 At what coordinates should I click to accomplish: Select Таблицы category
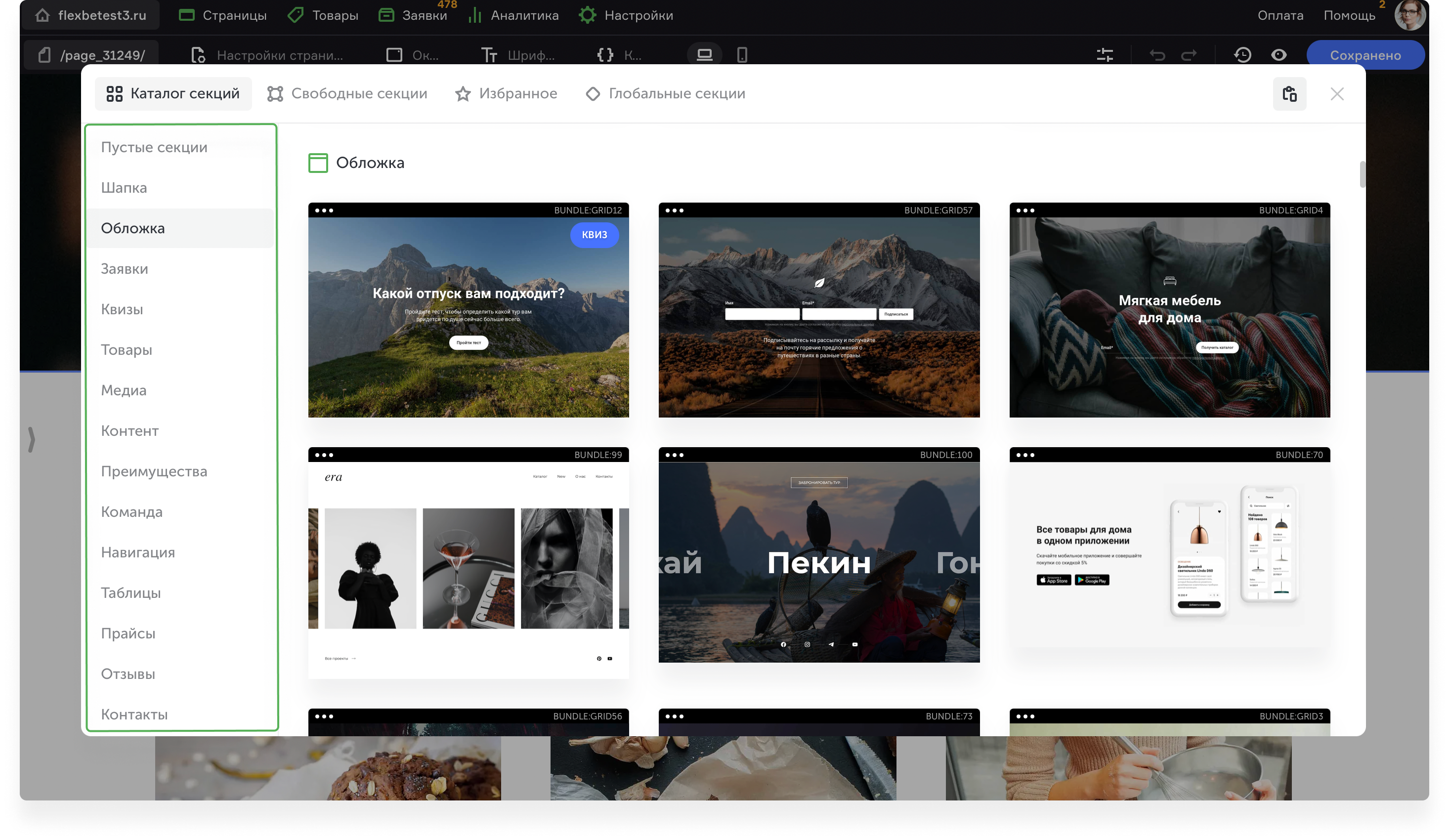pyautogui.click(x=131, y=593)
